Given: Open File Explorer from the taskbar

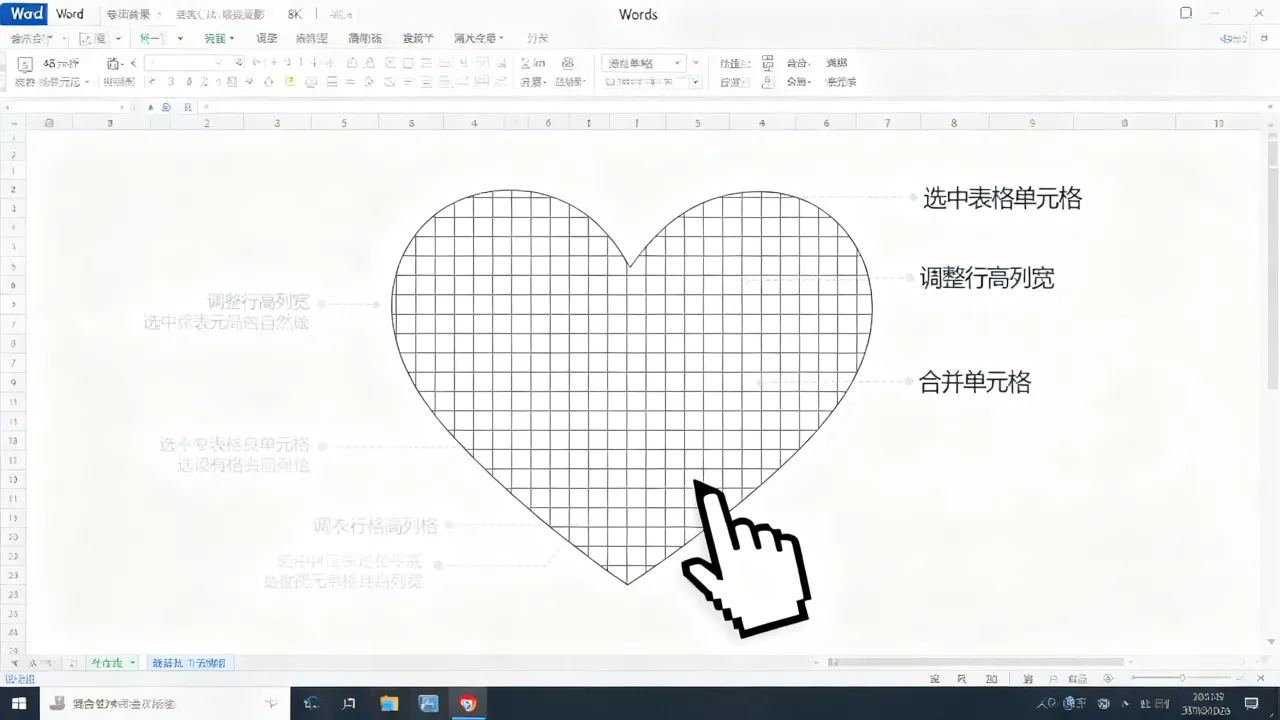Looking at the screenshot, I should [389, 703].
